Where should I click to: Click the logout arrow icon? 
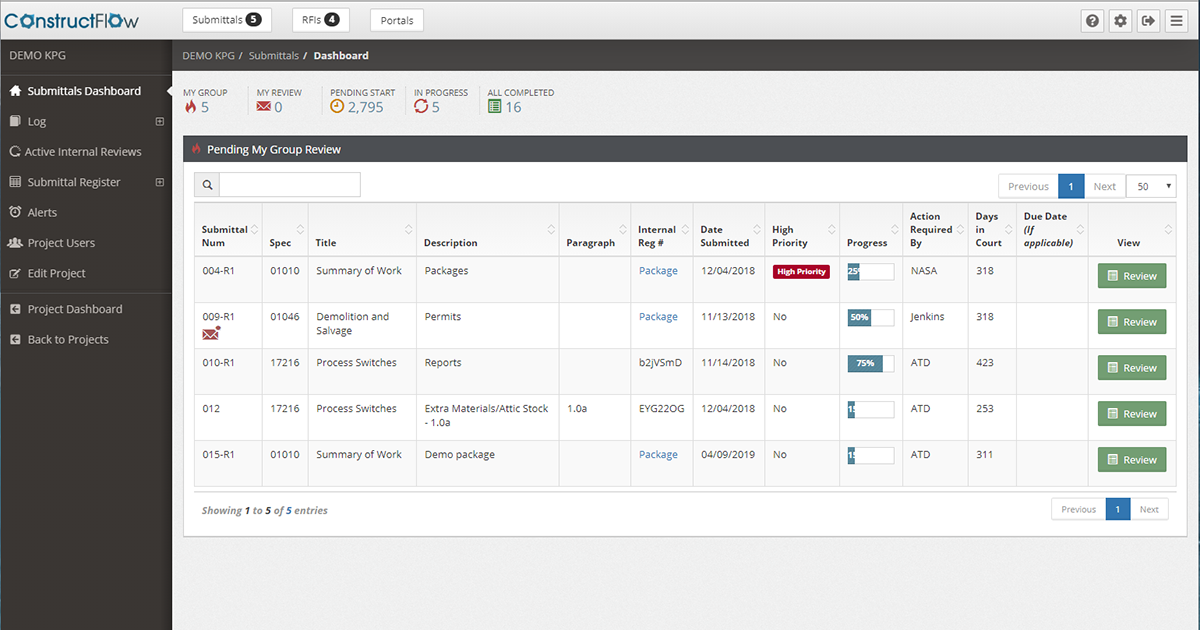pos(1148,21)
